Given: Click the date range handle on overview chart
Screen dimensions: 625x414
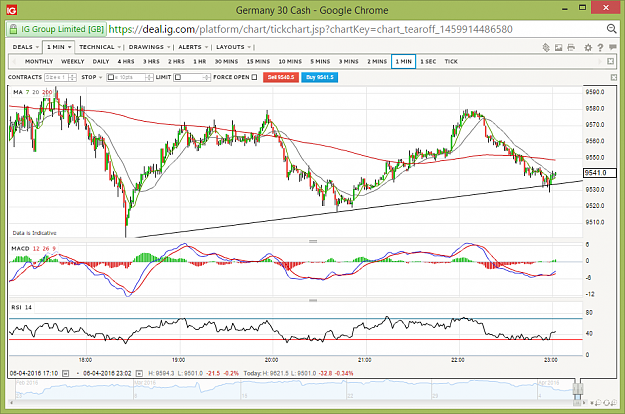Looking at the screenshot, I should (x=578, y=388).
